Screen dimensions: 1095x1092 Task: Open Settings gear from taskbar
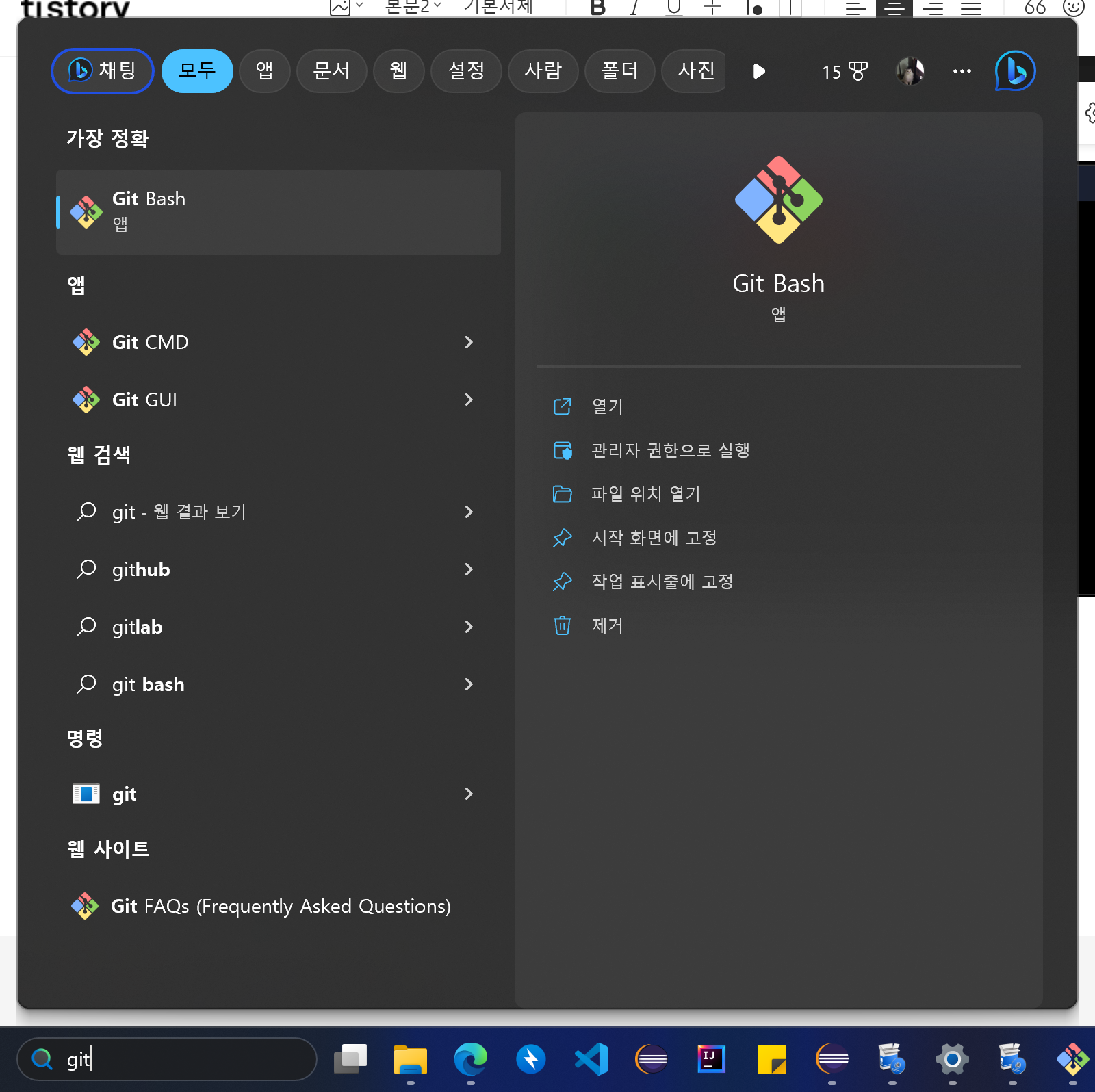pos(953,1059)
